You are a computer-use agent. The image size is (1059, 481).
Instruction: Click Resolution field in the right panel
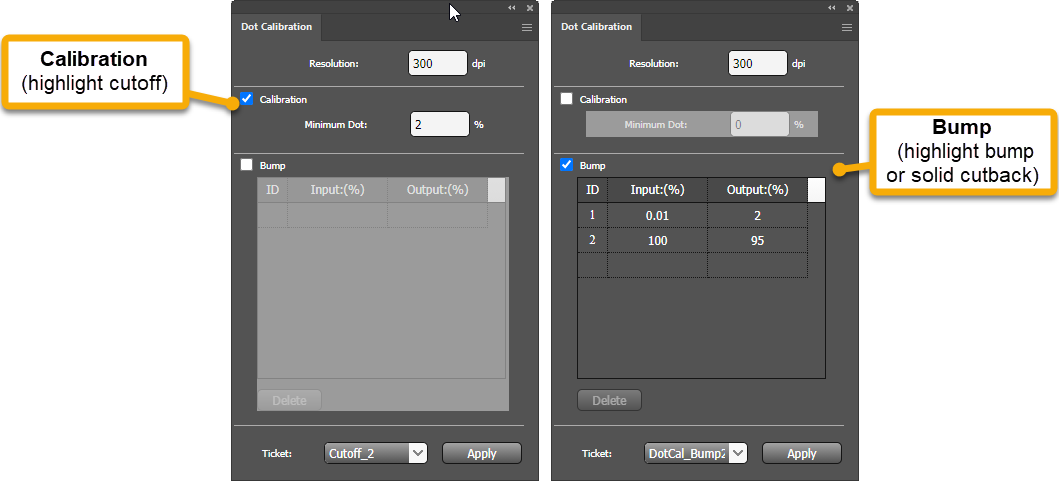click(758, 63)
